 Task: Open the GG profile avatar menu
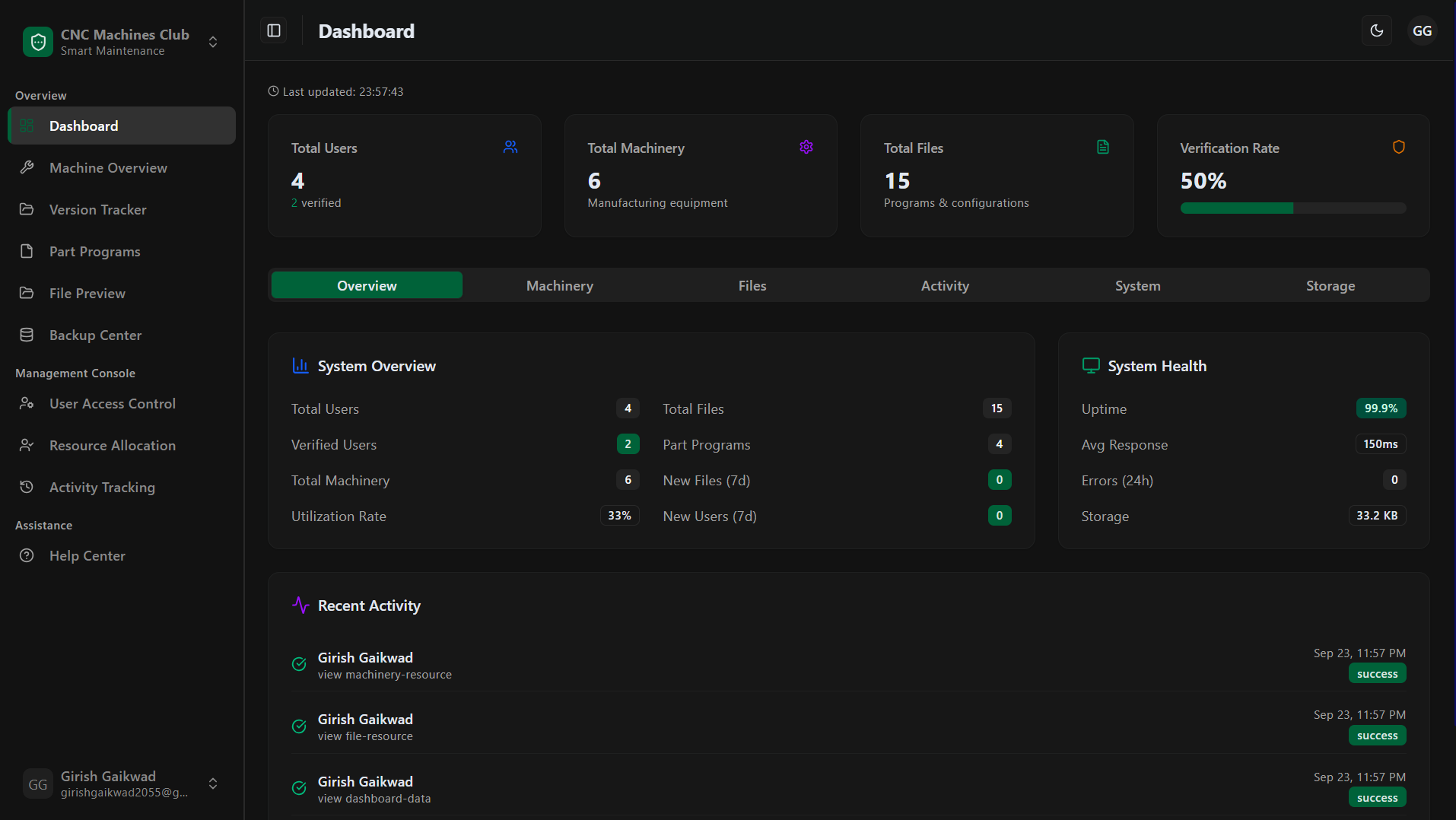[1421, 30]
